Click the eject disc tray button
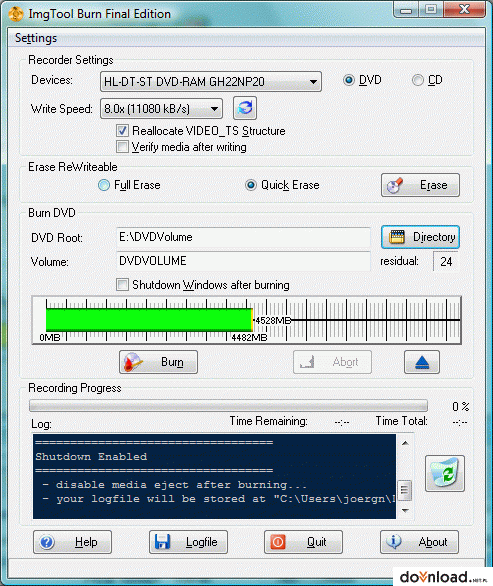493x586 pixels. (x=422, y=362)
